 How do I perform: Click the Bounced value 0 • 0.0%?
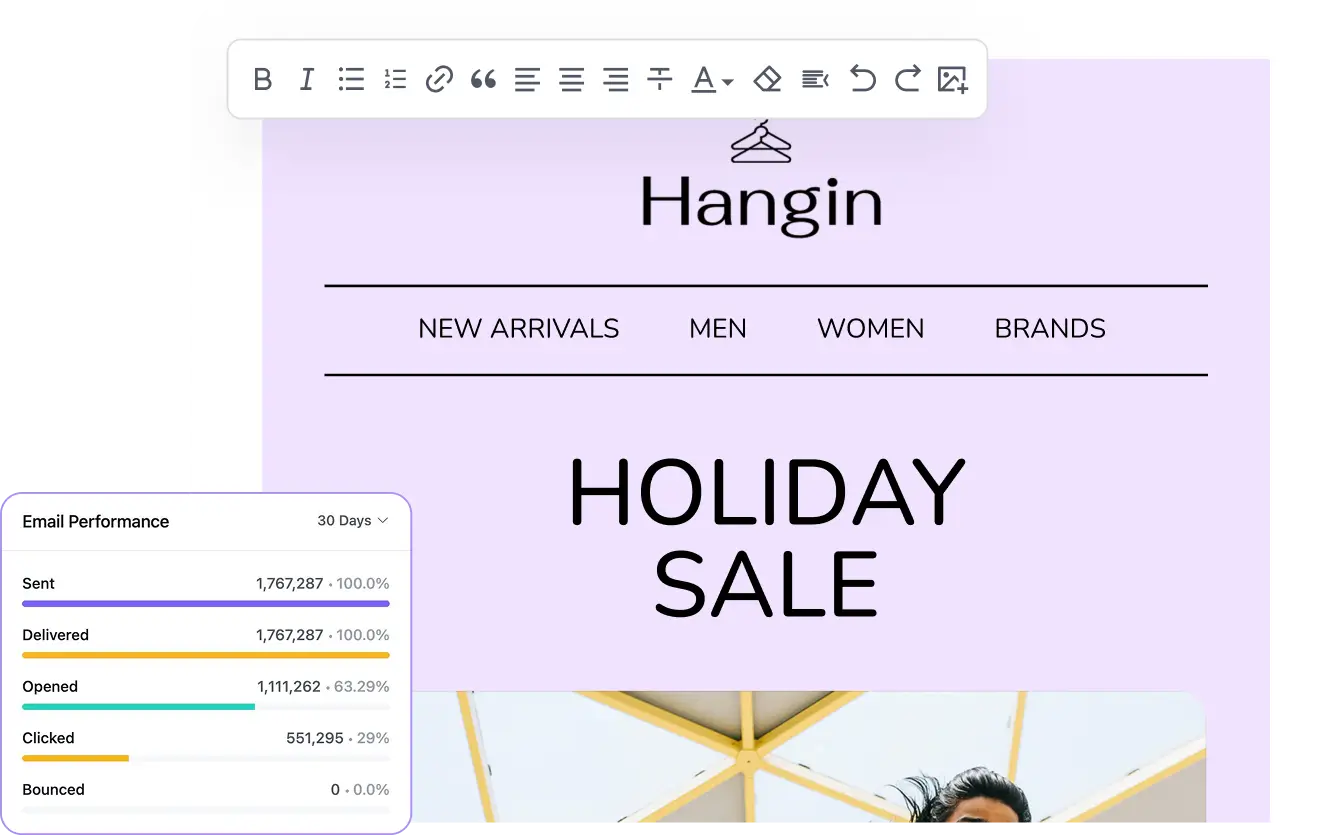point(360,789)
